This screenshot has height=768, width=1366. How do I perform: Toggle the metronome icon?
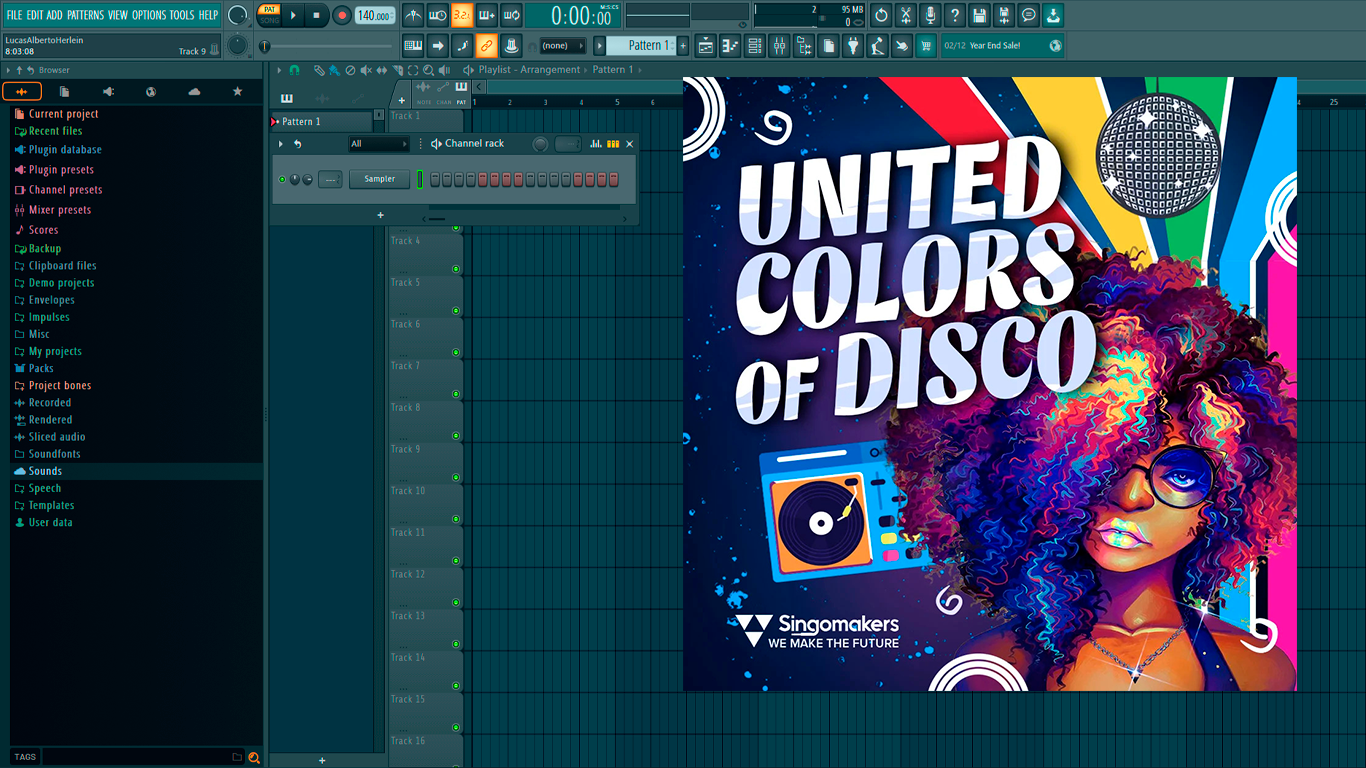coord(413,15)
